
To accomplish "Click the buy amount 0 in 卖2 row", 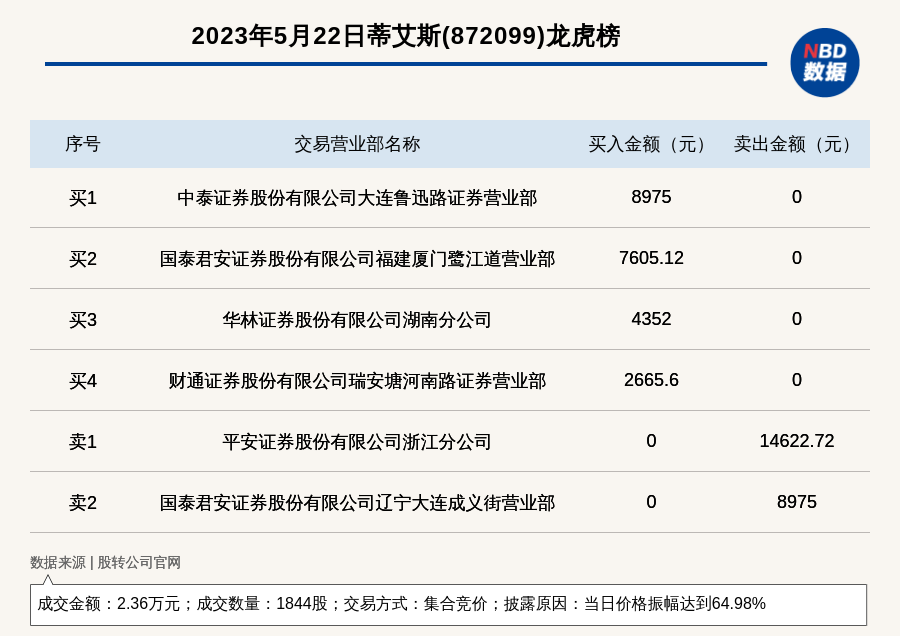I will click(651, 502).
